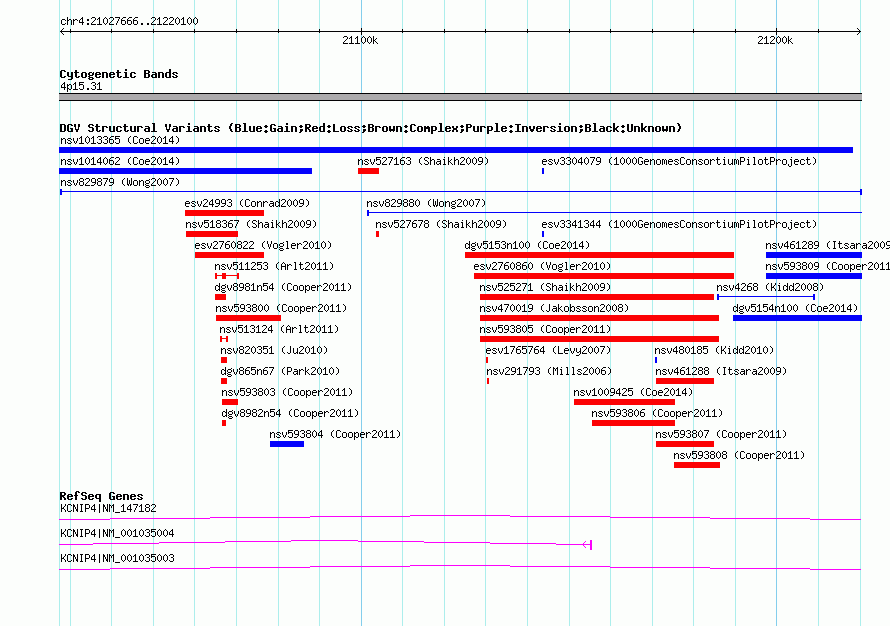Image resolution: width=890 pixels, height=626 pixels.
Task: Select the red nsv593808 (Cooper2011) bar
Action: click(x=696, y=465)
